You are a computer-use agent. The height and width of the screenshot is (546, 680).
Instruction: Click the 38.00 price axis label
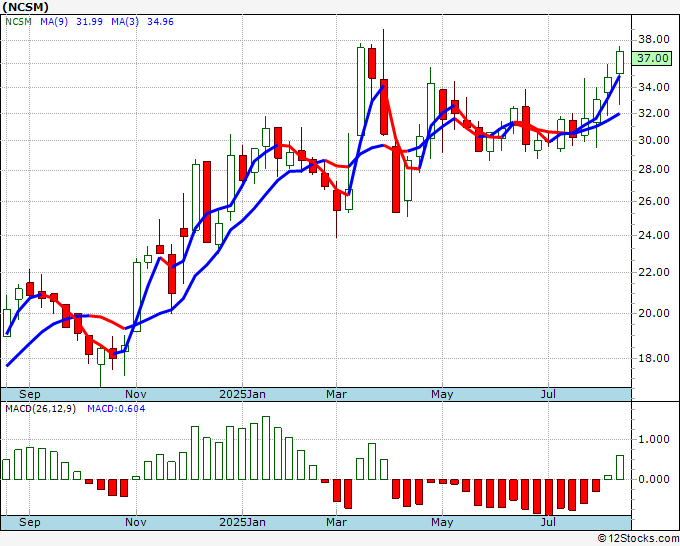pos(654,39)
